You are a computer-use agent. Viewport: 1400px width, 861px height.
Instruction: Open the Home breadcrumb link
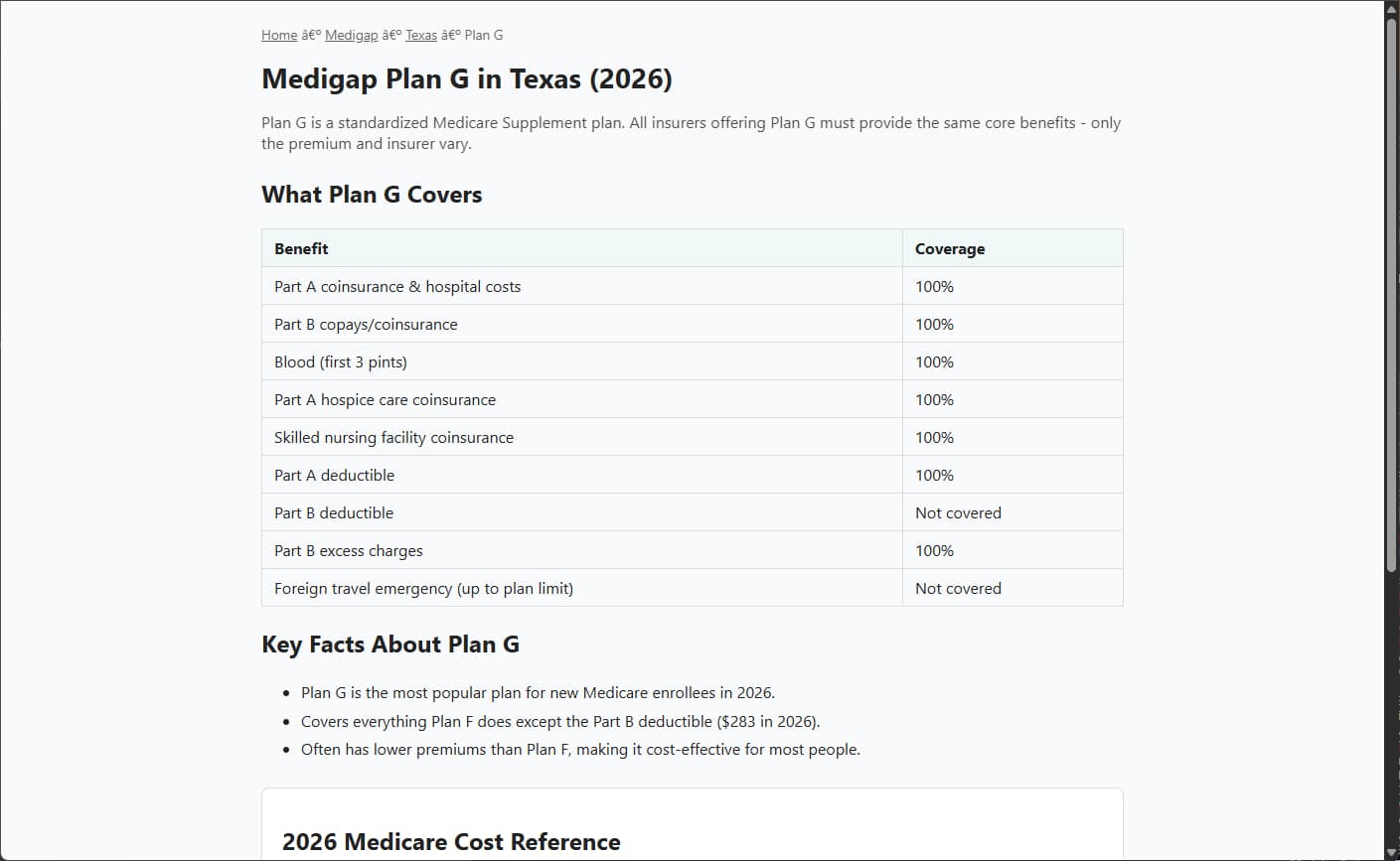coord(279,35)
